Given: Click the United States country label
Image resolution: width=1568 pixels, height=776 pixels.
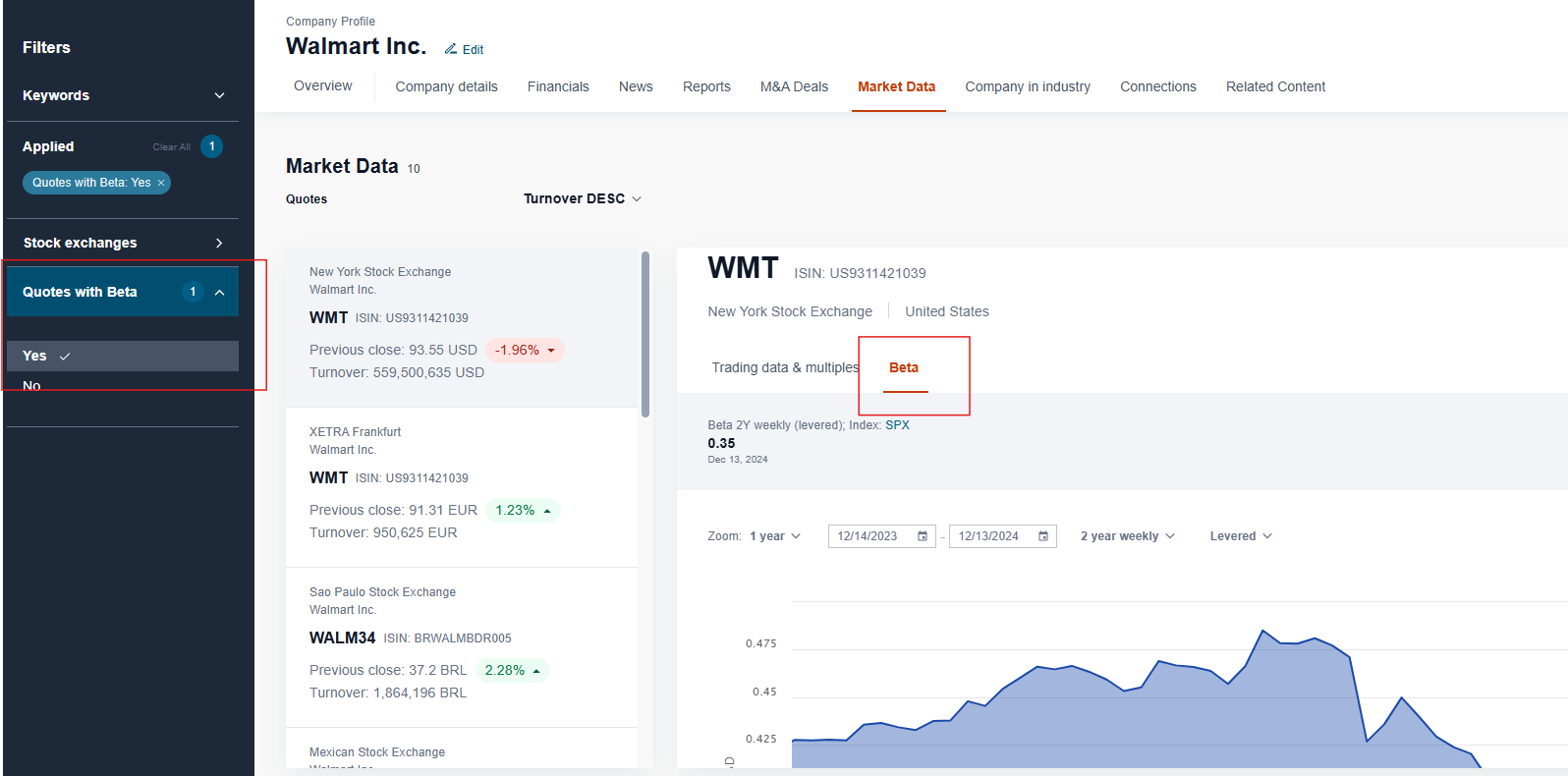Looking at the screenshot, I should pos(947,311).
